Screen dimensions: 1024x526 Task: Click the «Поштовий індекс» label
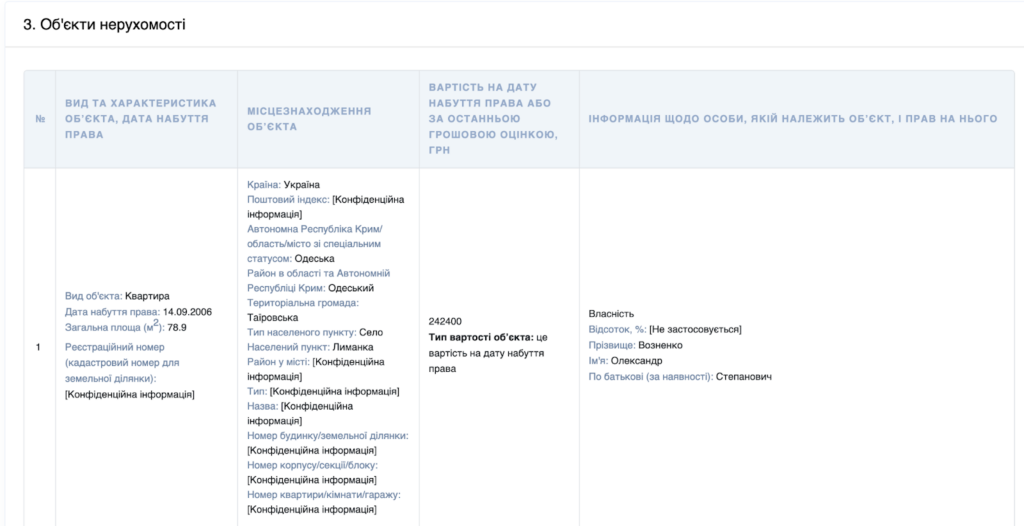click(288, 200)
